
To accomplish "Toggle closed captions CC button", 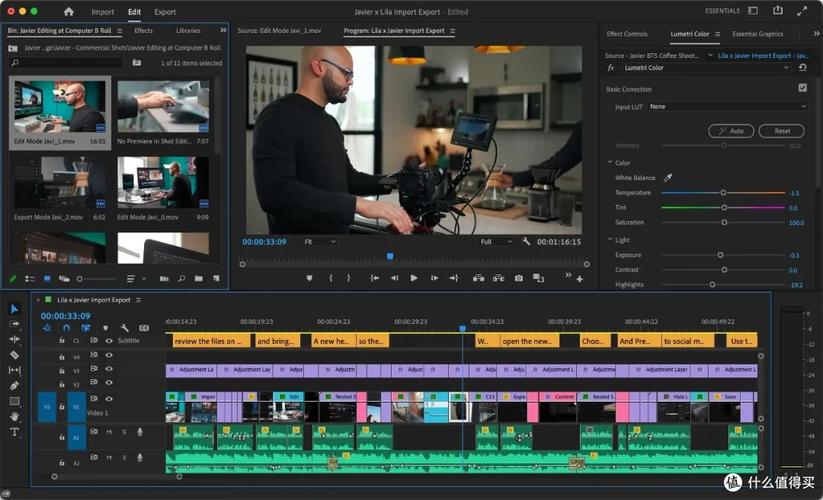I will (x=144, y=328).
